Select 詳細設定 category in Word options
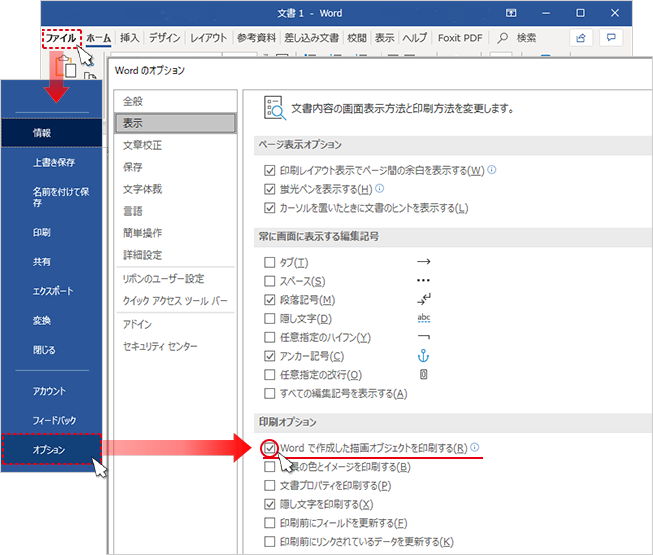Image resolution: width=653 pixels, height=555 pixels. 142,255
